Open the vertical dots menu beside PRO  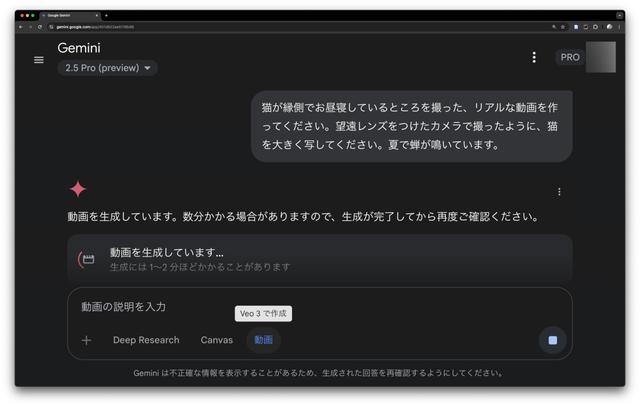tap(534, 58)
